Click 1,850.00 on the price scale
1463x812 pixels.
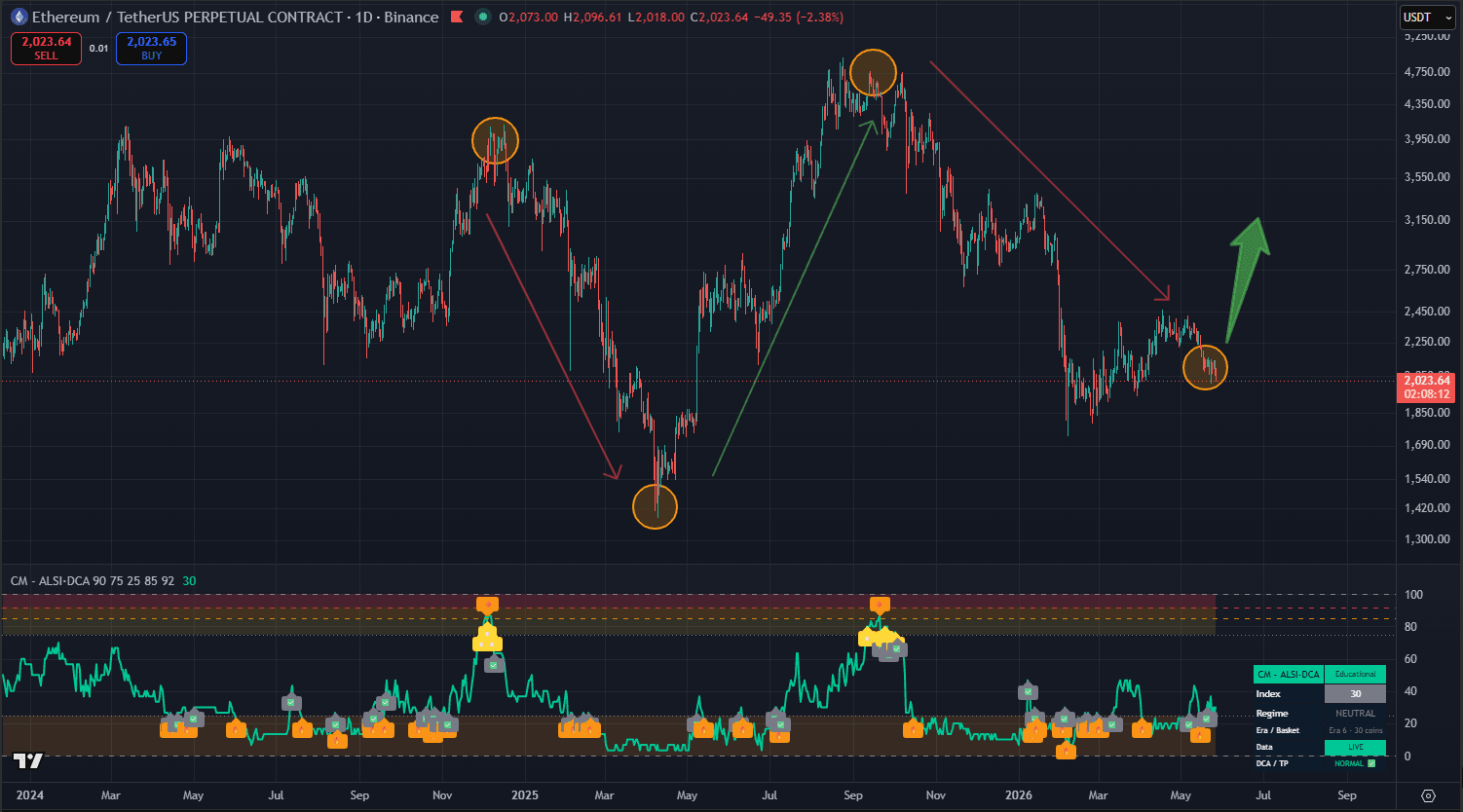click(x=1425, y=412)
